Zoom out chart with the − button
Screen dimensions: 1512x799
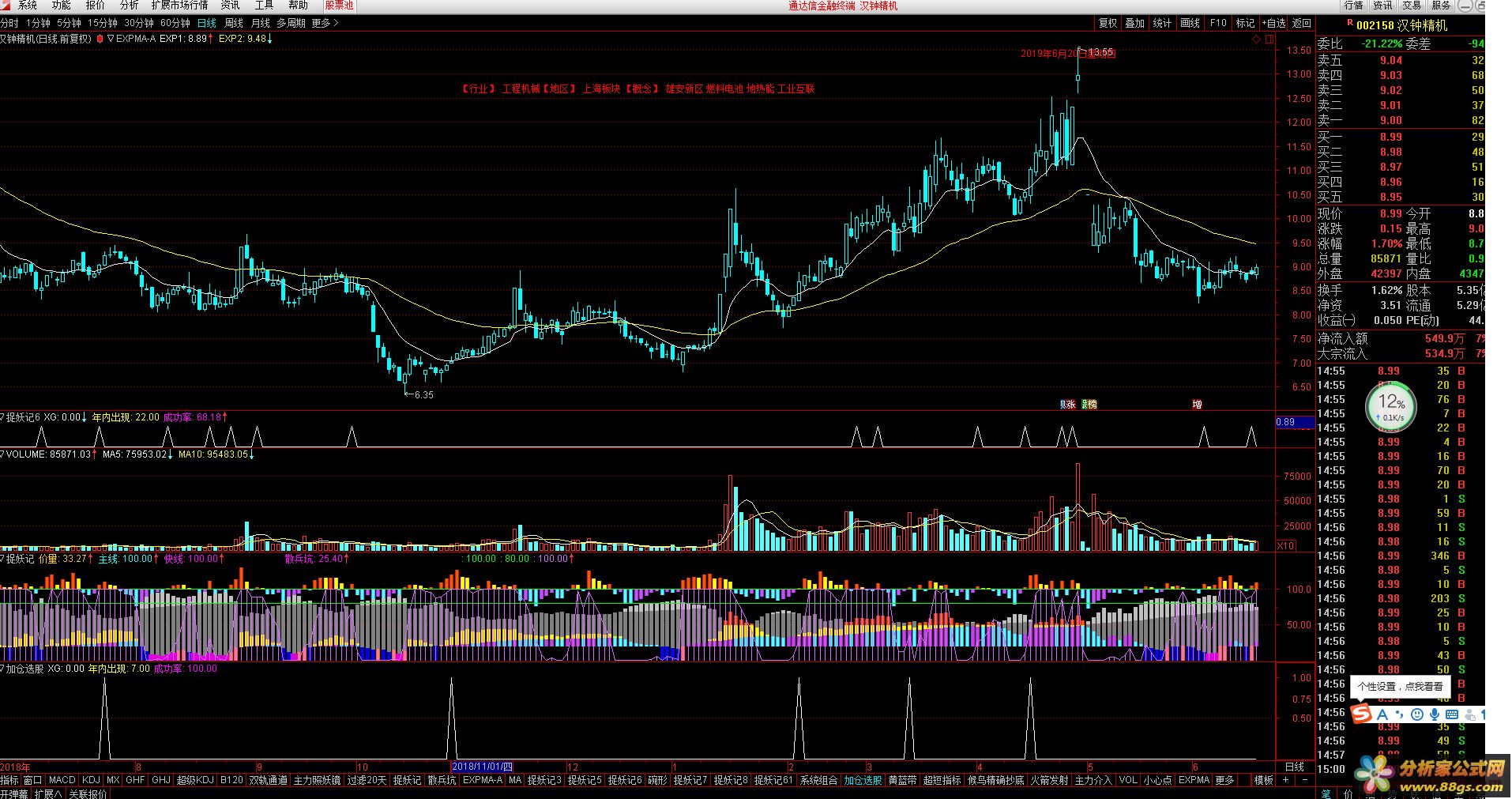click(1304, 780)
